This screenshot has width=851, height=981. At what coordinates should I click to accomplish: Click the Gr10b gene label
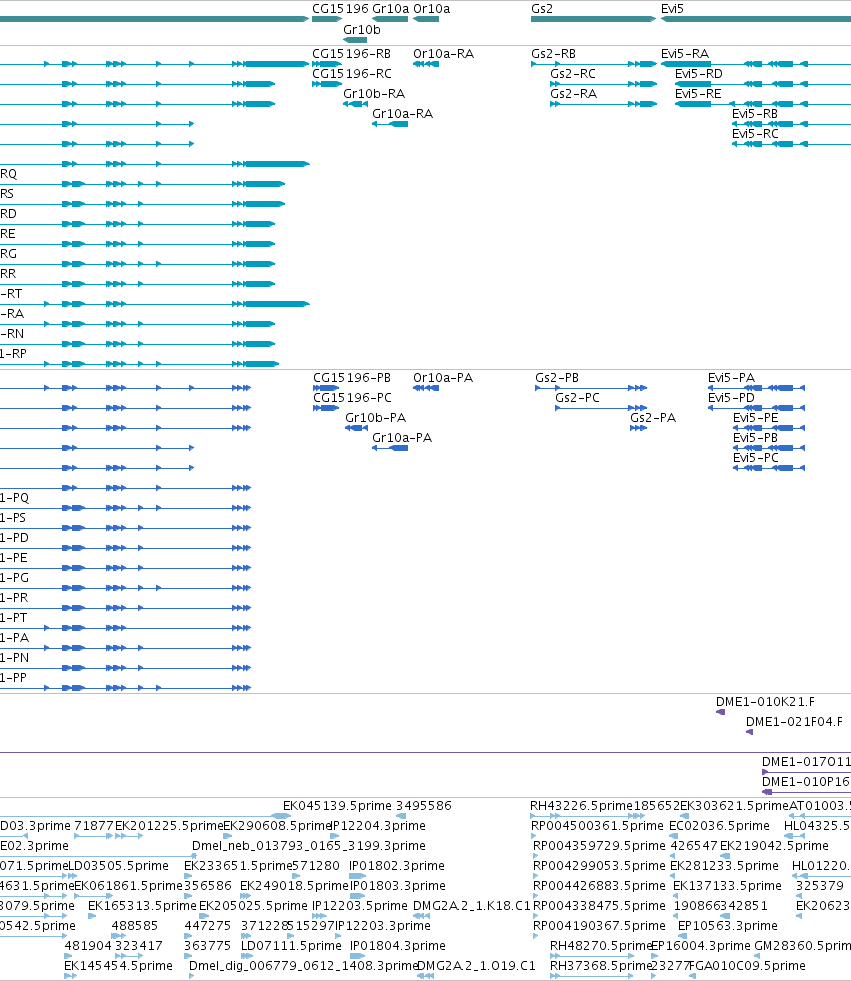point(362,29)
